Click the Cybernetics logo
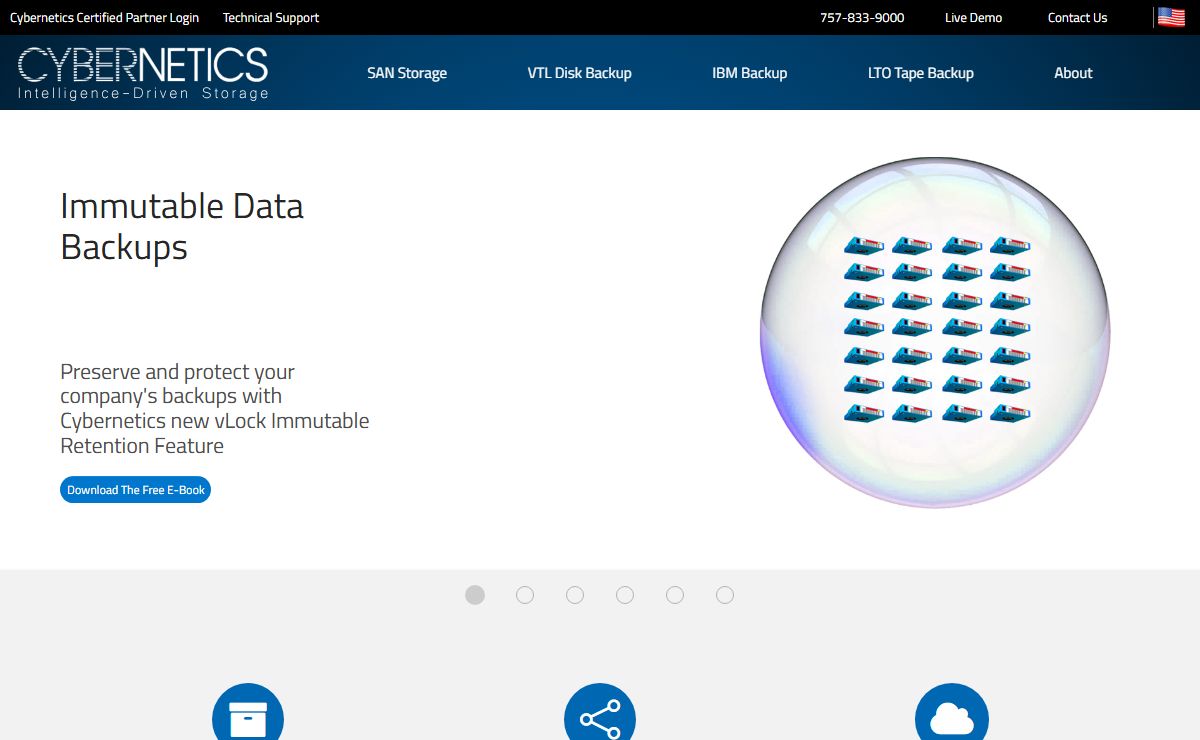The height and width of the screenshot is (740, 1200). point(143,73)
